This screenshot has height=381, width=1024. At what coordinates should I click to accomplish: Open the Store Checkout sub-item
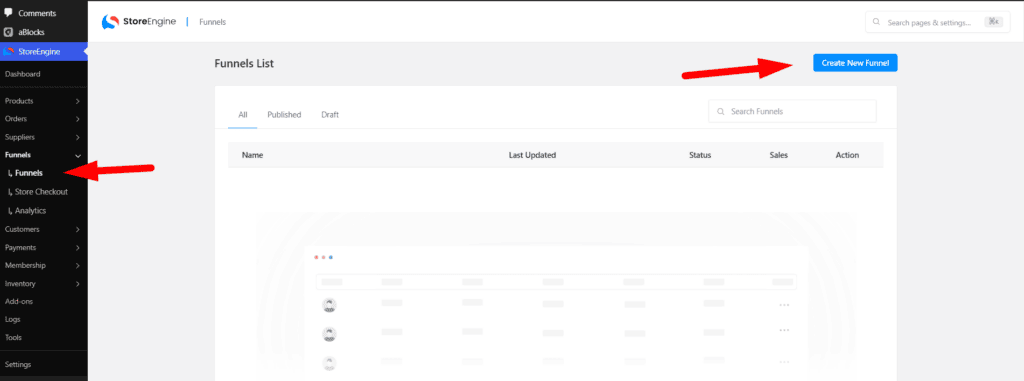point(40,191)
